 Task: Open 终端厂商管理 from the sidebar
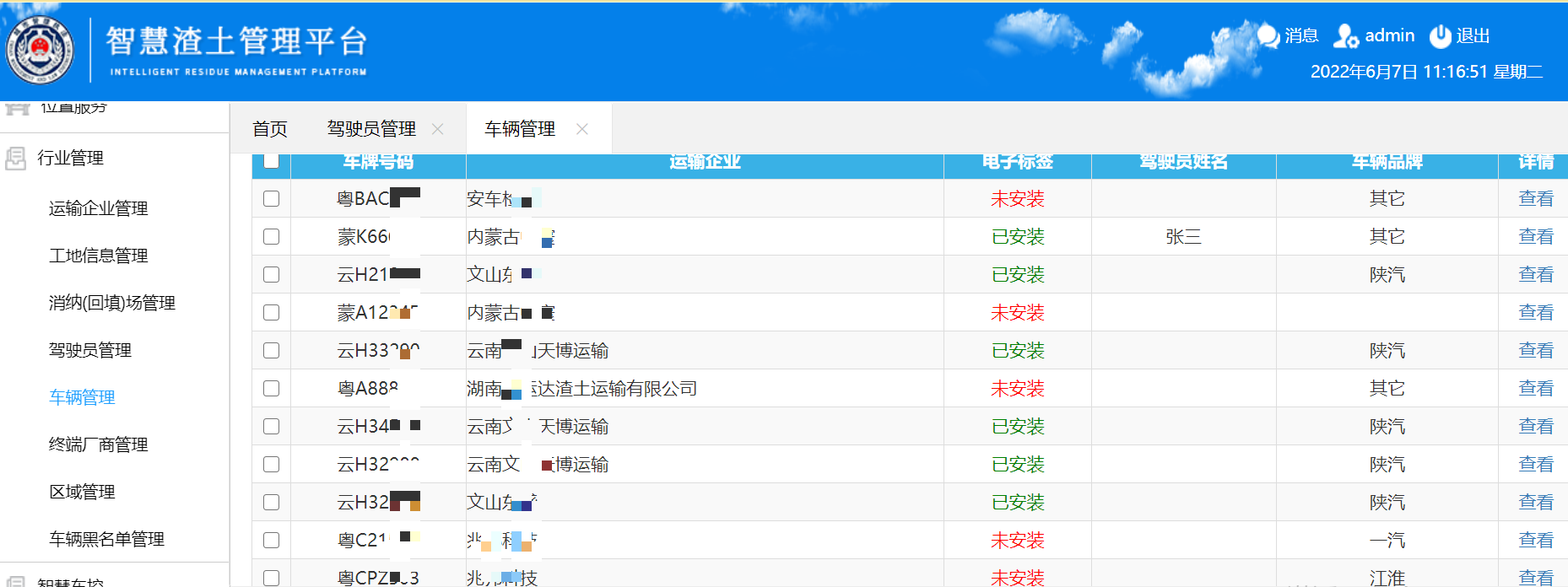click(x=98, y=444)
